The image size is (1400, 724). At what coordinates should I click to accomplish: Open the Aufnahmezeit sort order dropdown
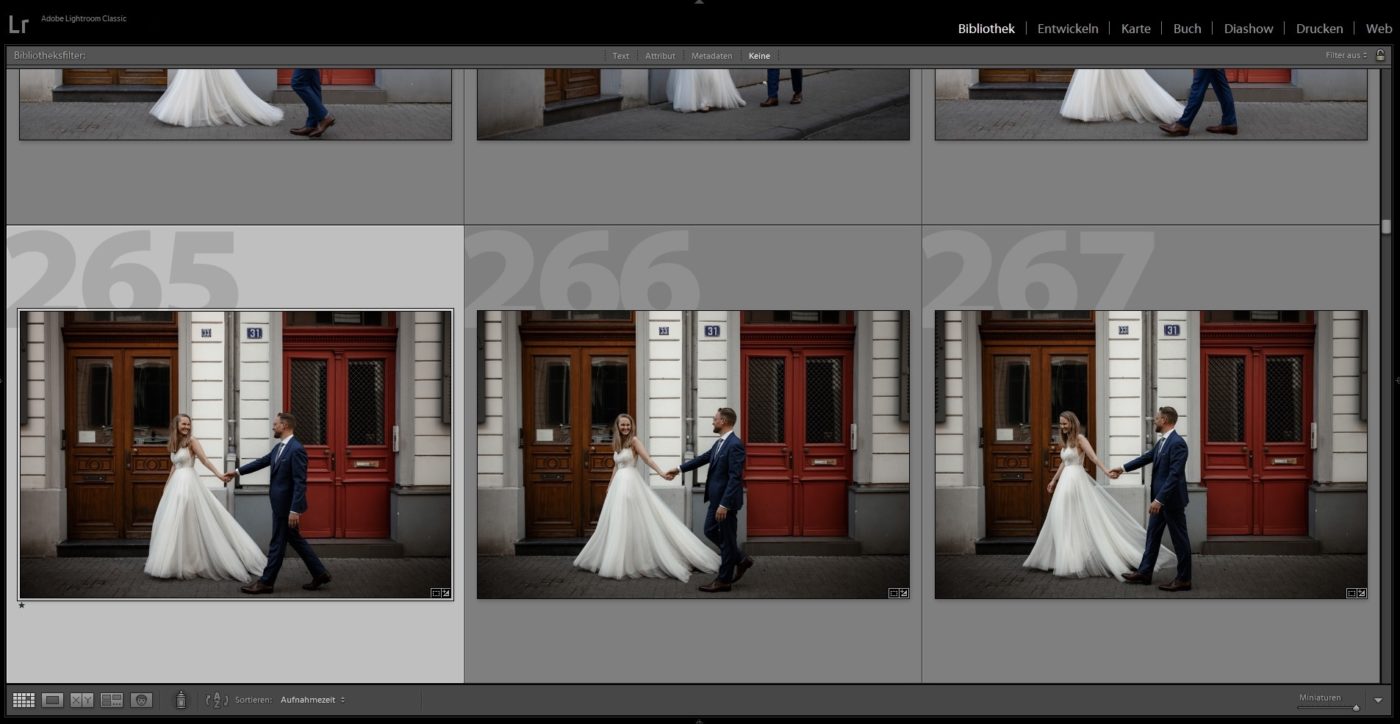313,700
